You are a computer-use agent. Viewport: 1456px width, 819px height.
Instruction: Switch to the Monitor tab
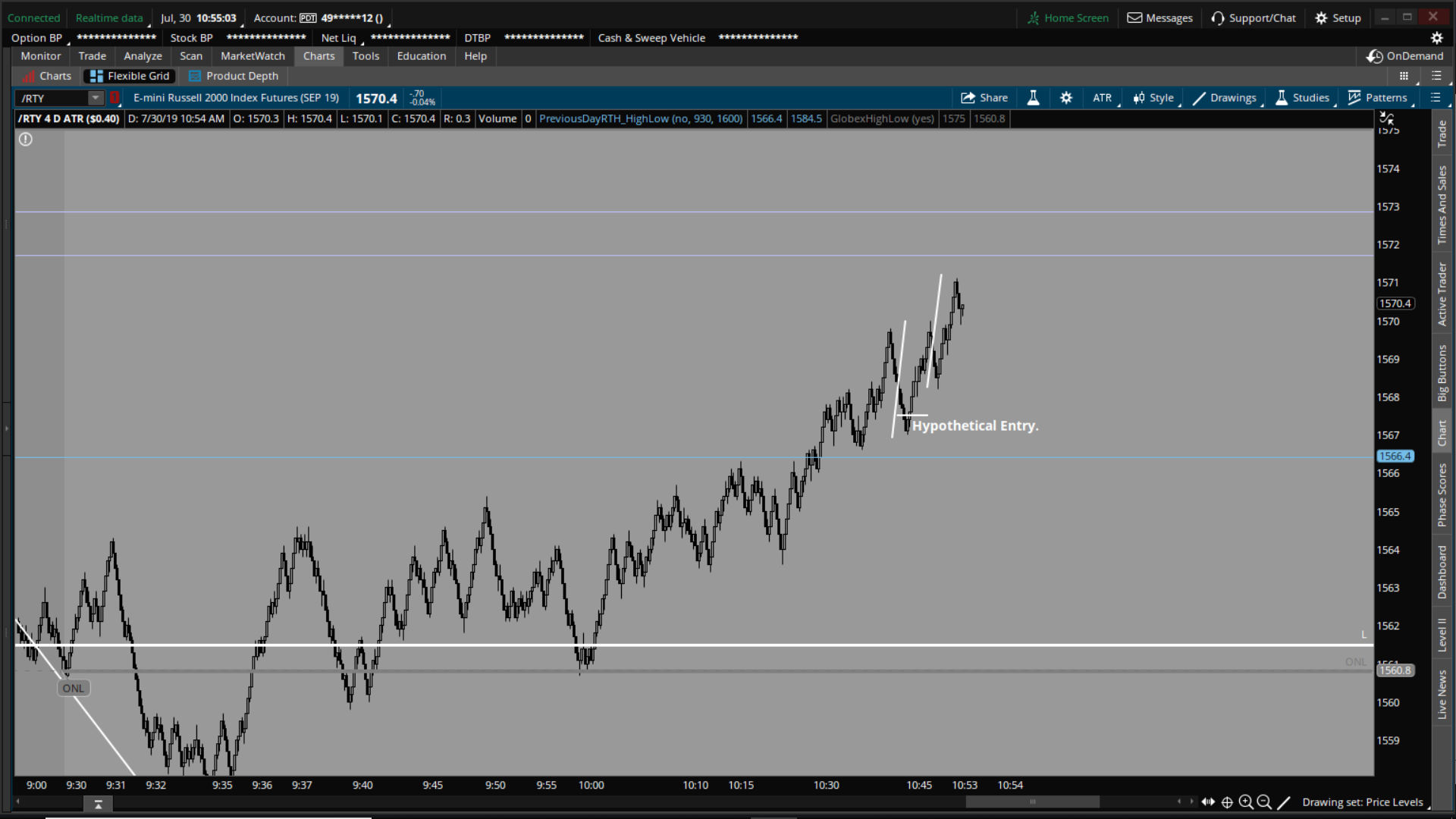coord(41,56)
